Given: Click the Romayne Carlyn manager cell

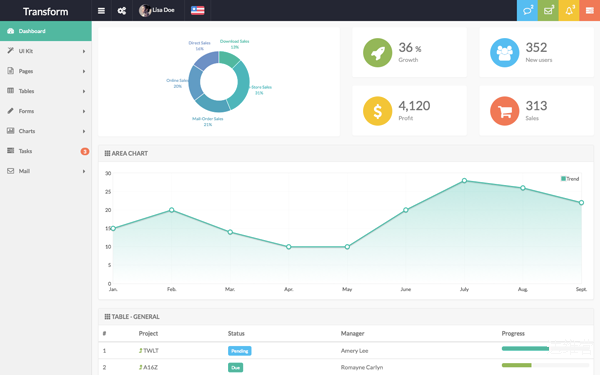Looking at the screenshot, I should [362, 367].
